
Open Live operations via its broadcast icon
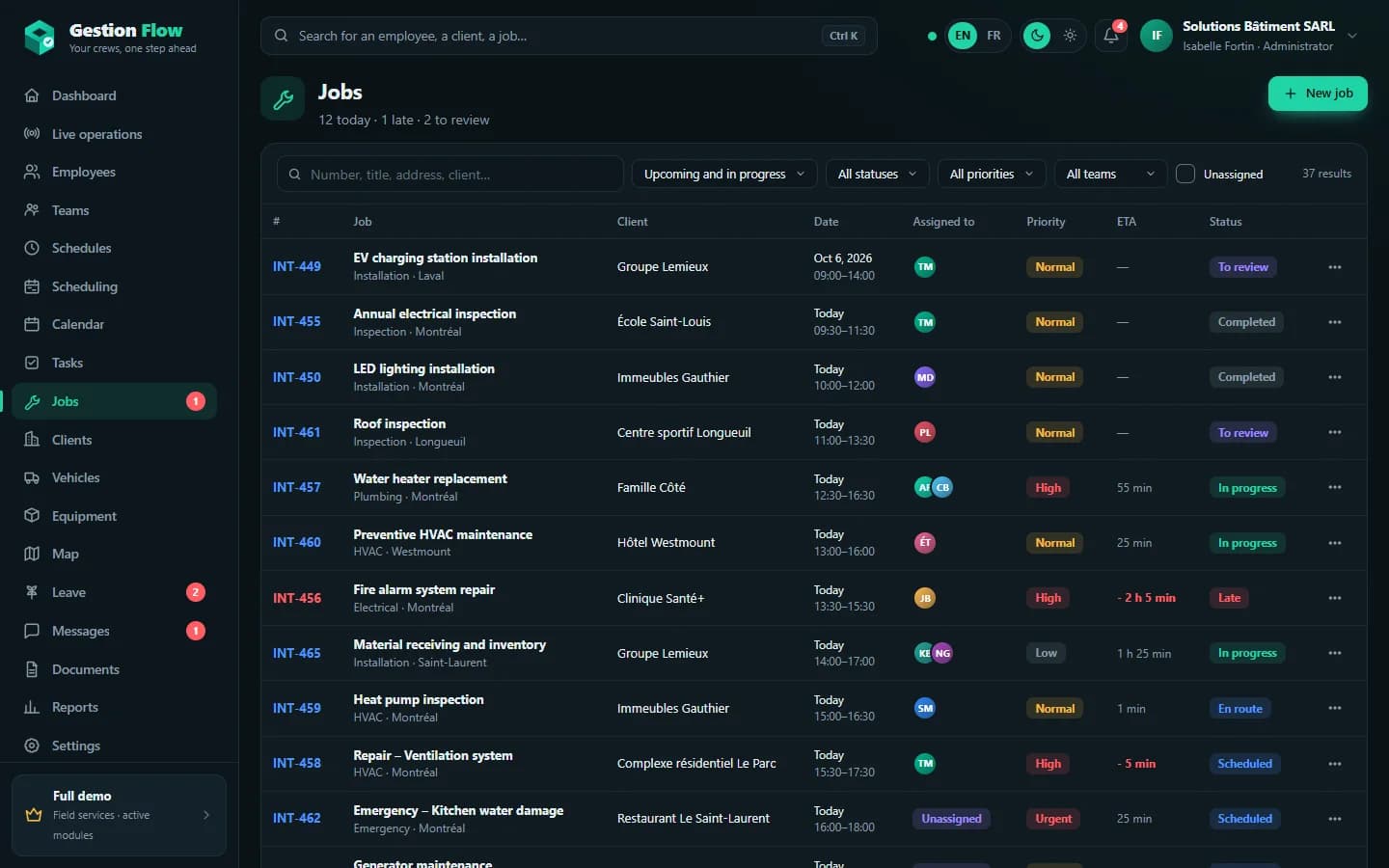[x=32, y=134]
